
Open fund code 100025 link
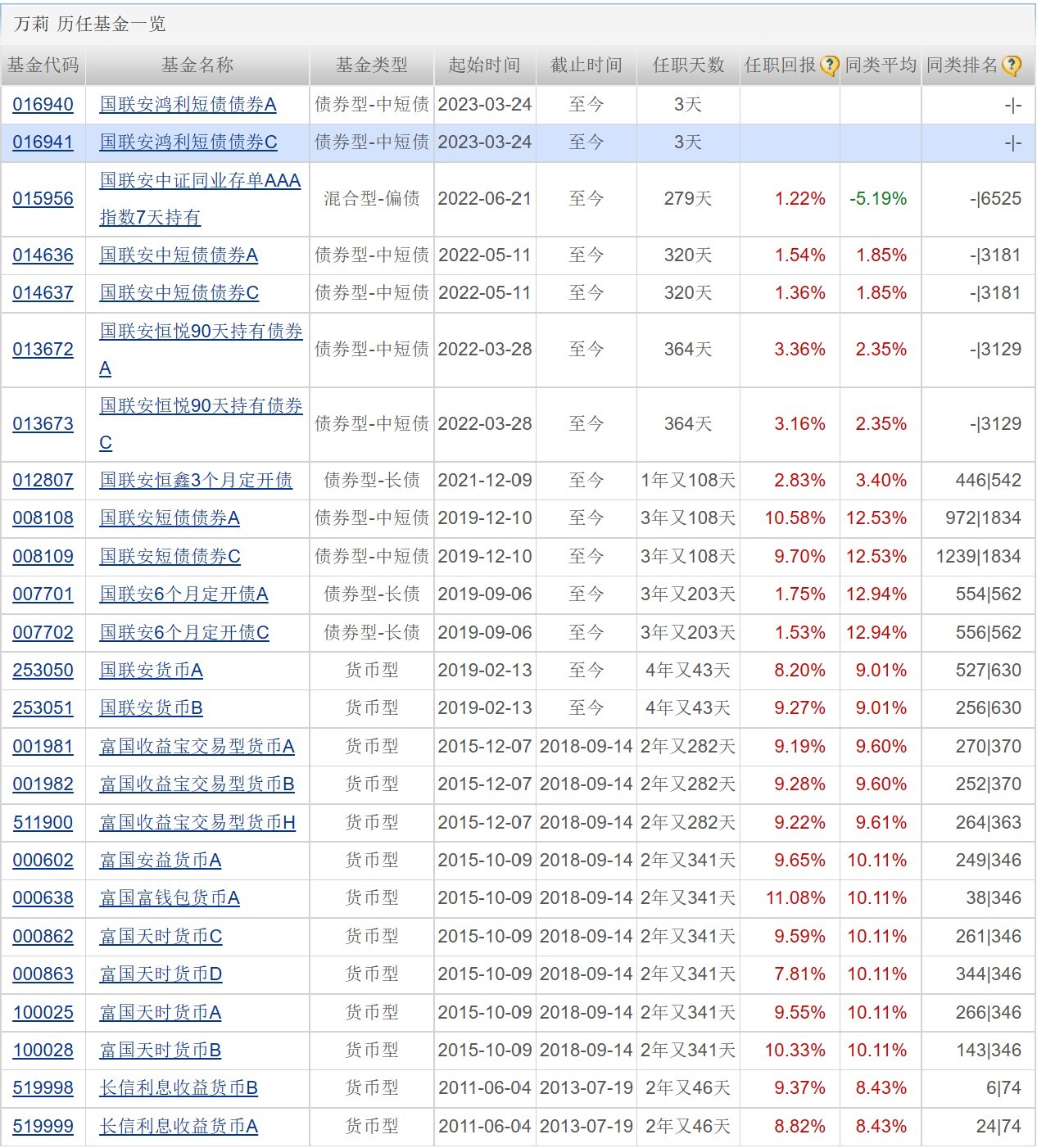43,1013
